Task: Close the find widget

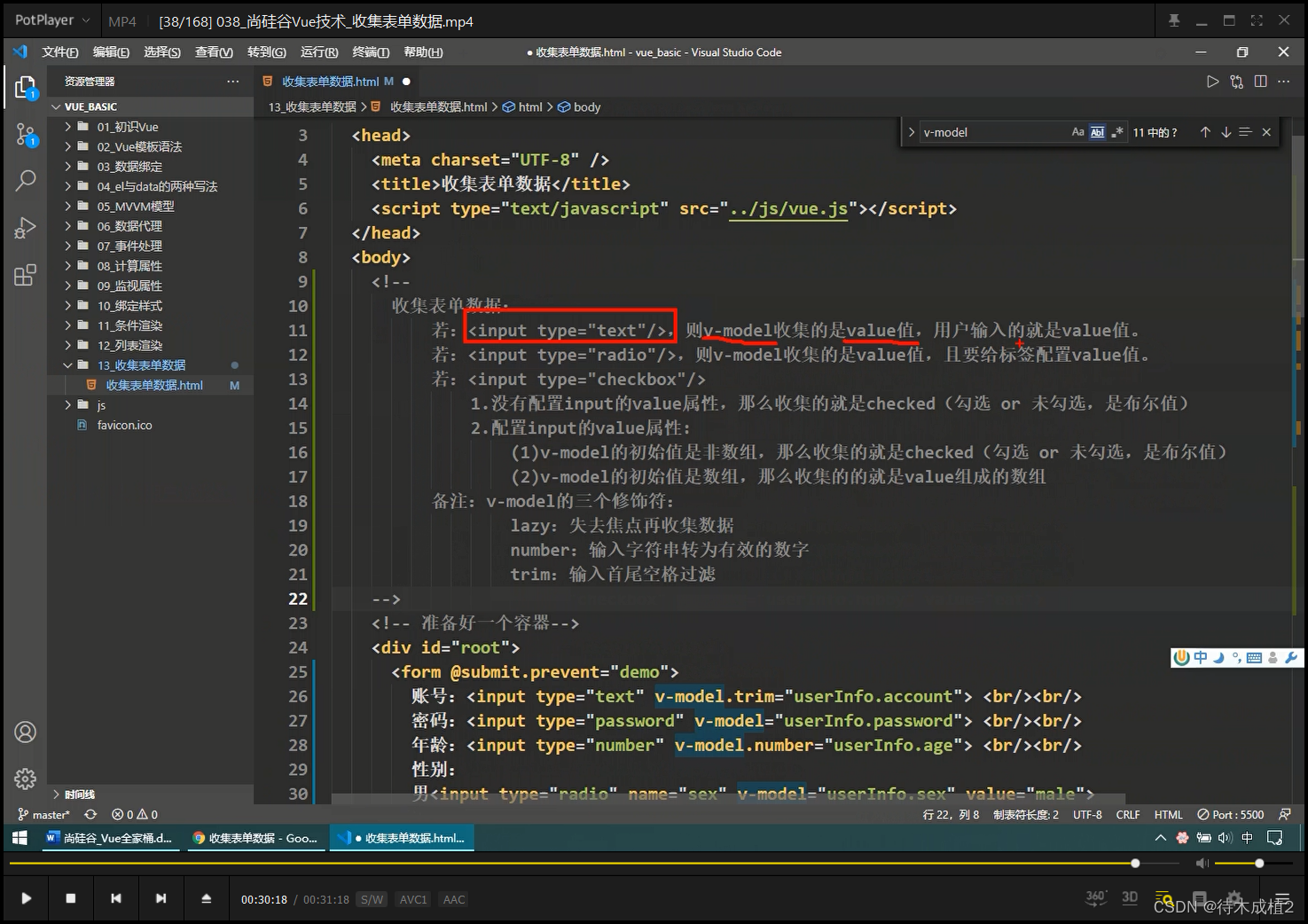Action: pyautogui.click(x=1266, y=132)
